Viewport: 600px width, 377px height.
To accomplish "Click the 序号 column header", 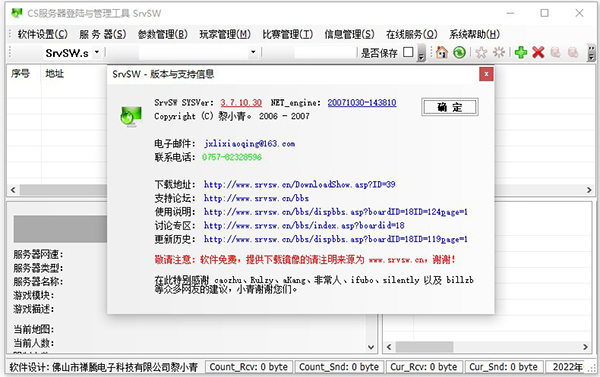I will (x=20, y=73).
